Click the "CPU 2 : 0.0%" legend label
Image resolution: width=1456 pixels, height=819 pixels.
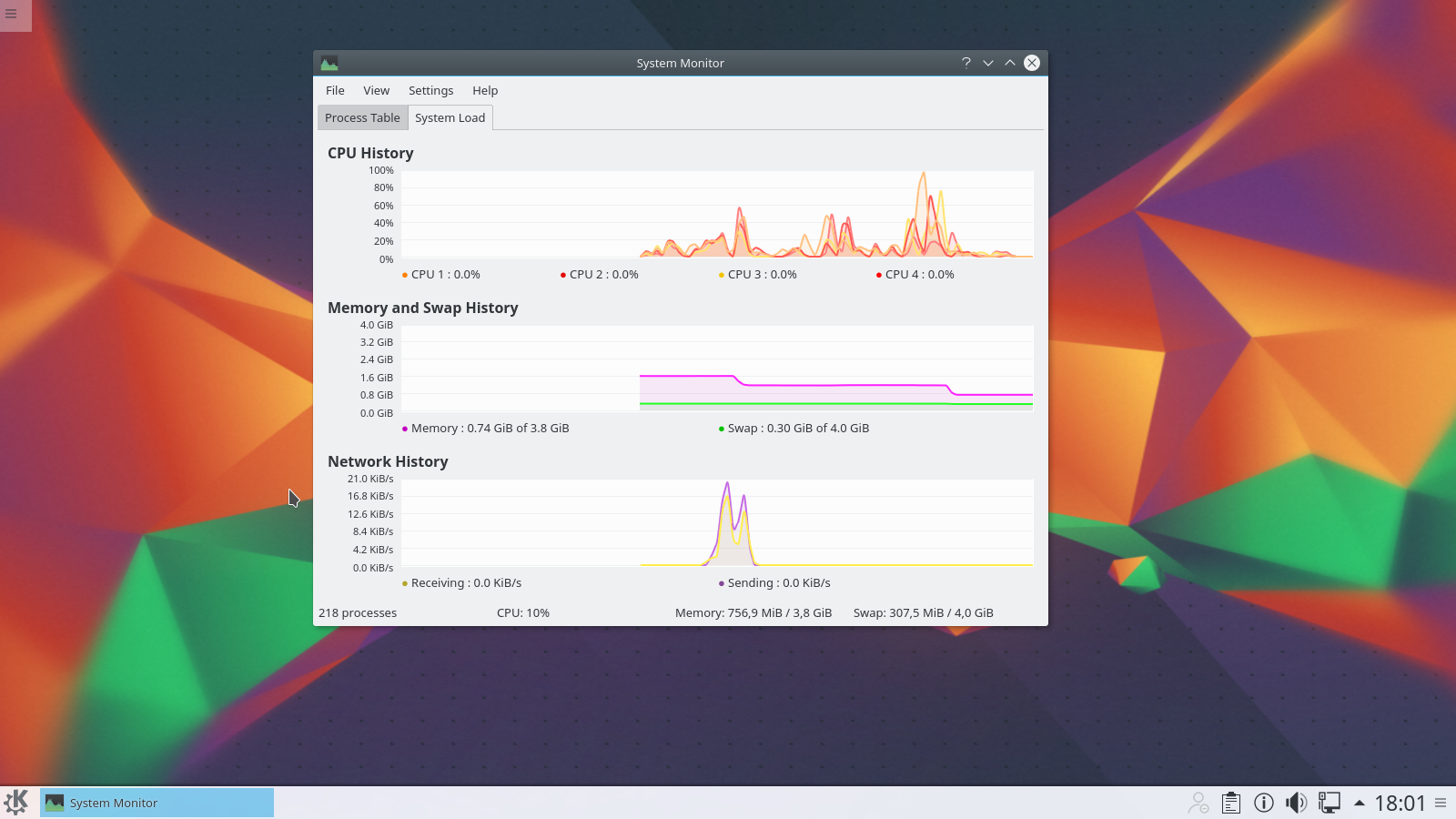tap(604, 275)
